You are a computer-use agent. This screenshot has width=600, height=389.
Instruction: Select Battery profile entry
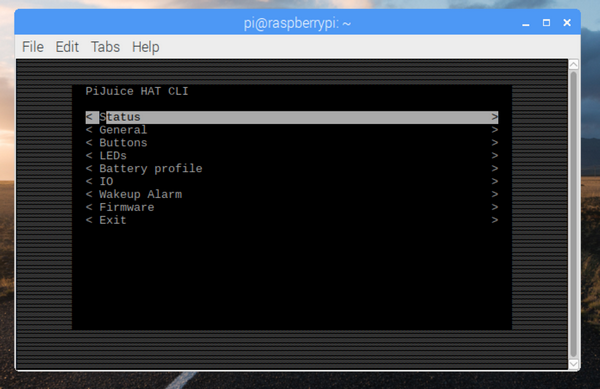292,169
